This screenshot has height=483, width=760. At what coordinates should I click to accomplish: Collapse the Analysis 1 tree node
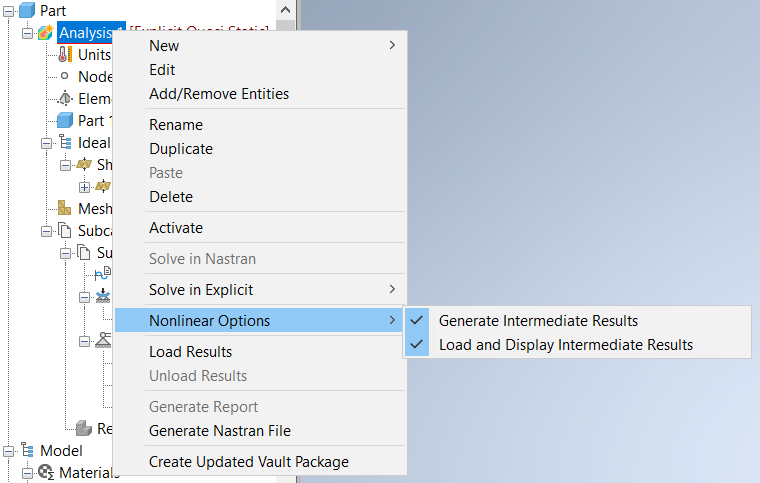[27, 33]
